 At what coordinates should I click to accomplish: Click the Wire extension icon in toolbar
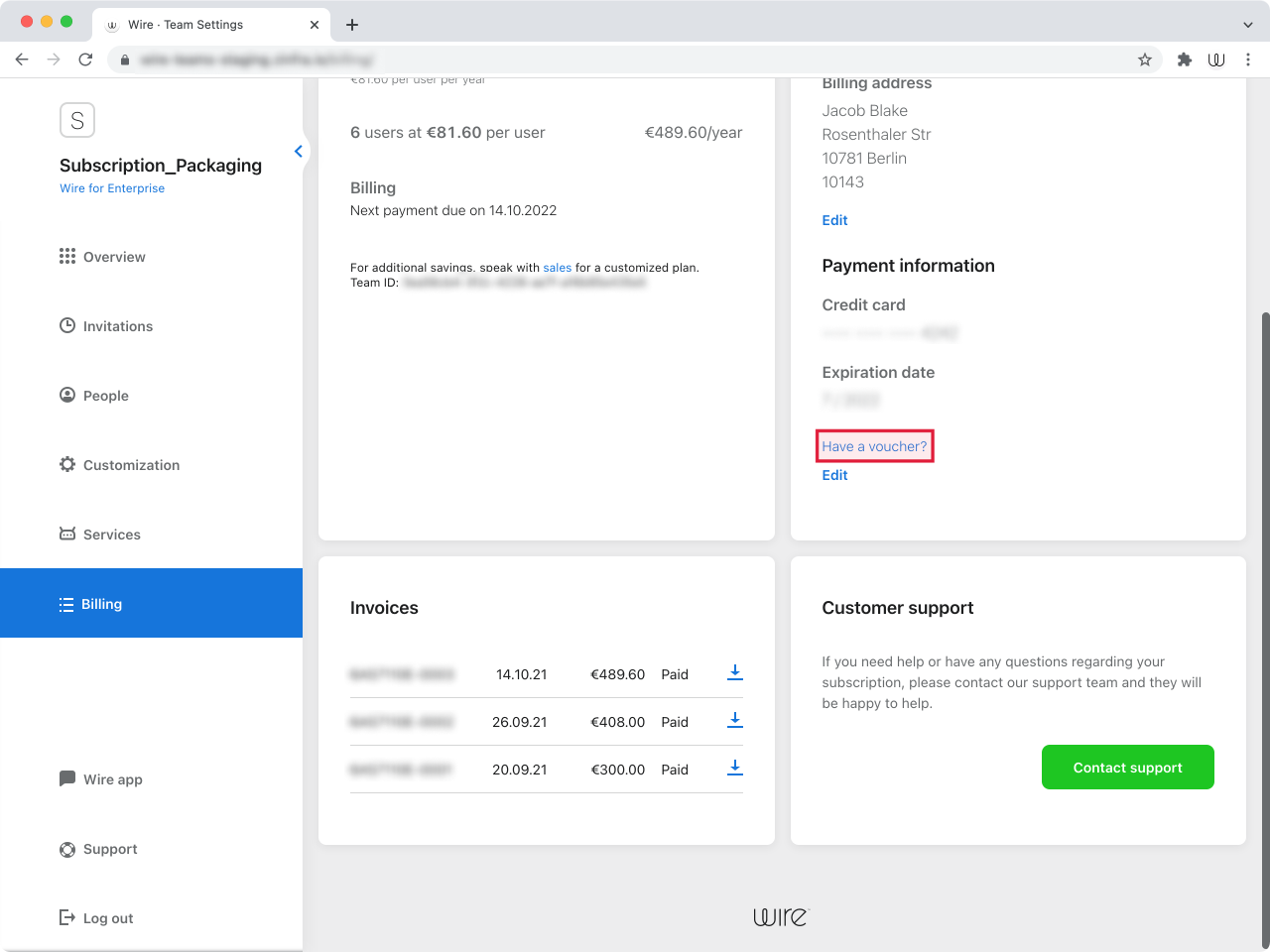click(1216, 59)
